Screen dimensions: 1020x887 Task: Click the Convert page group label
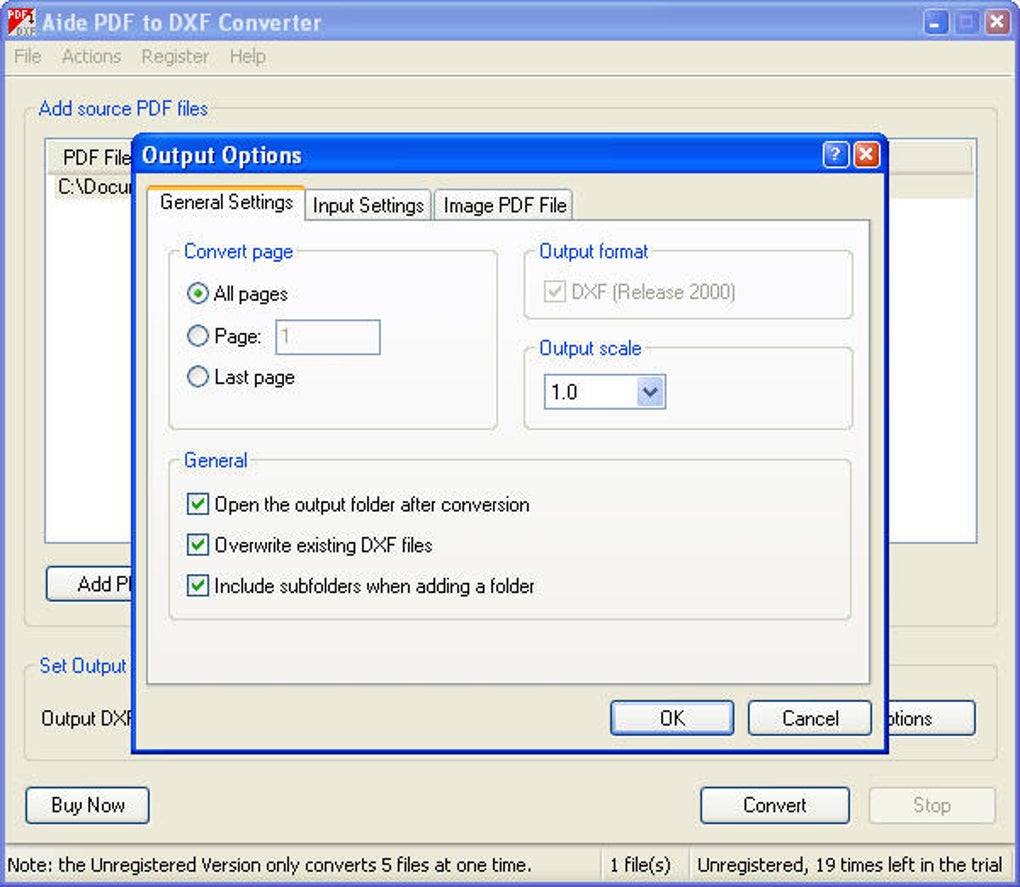tap(238, 251)
